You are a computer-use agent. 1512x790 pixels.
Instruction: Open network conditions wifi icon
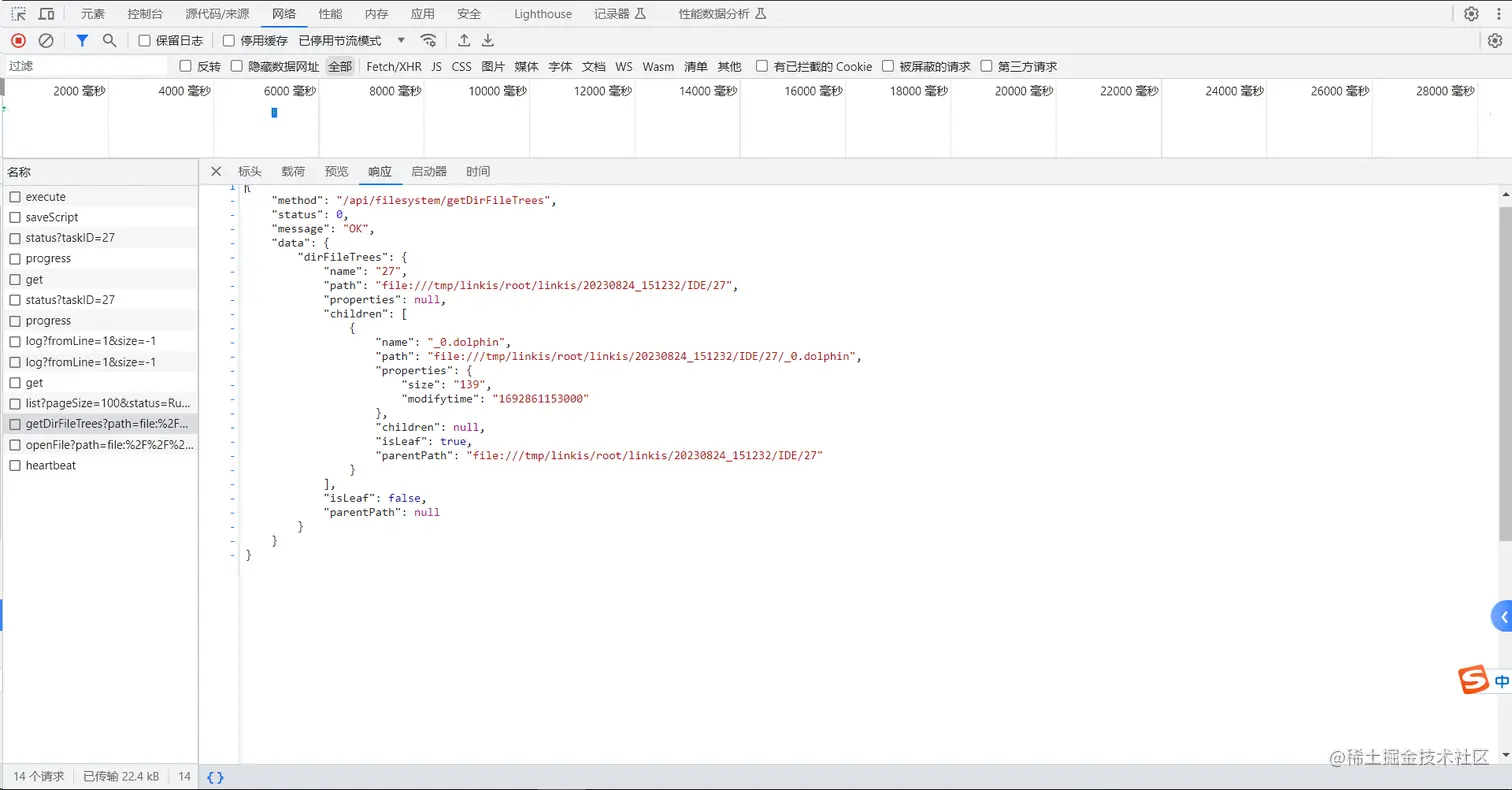[428, 40]
